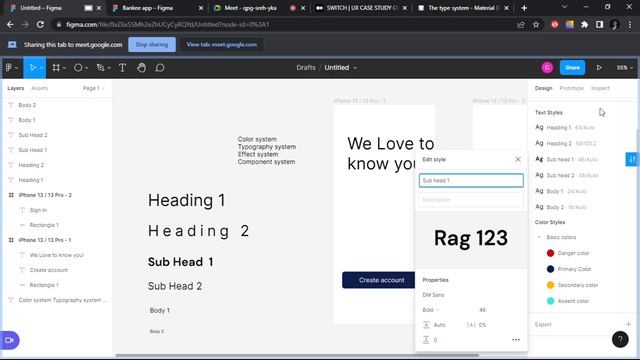Switch to the Prototype tab

point(571,88)
